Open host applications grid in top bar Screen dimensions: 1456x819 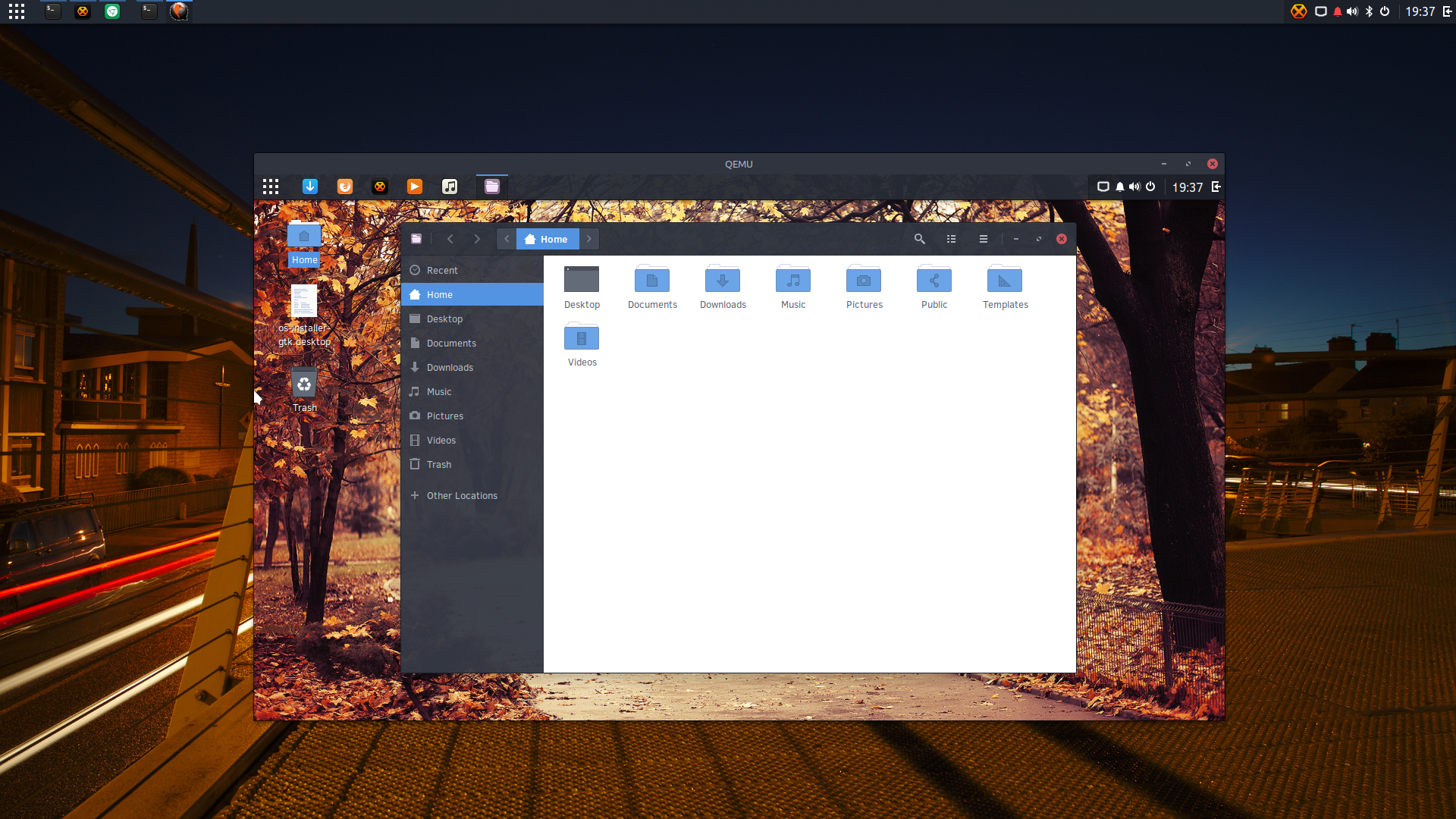(x=17, y=11)
